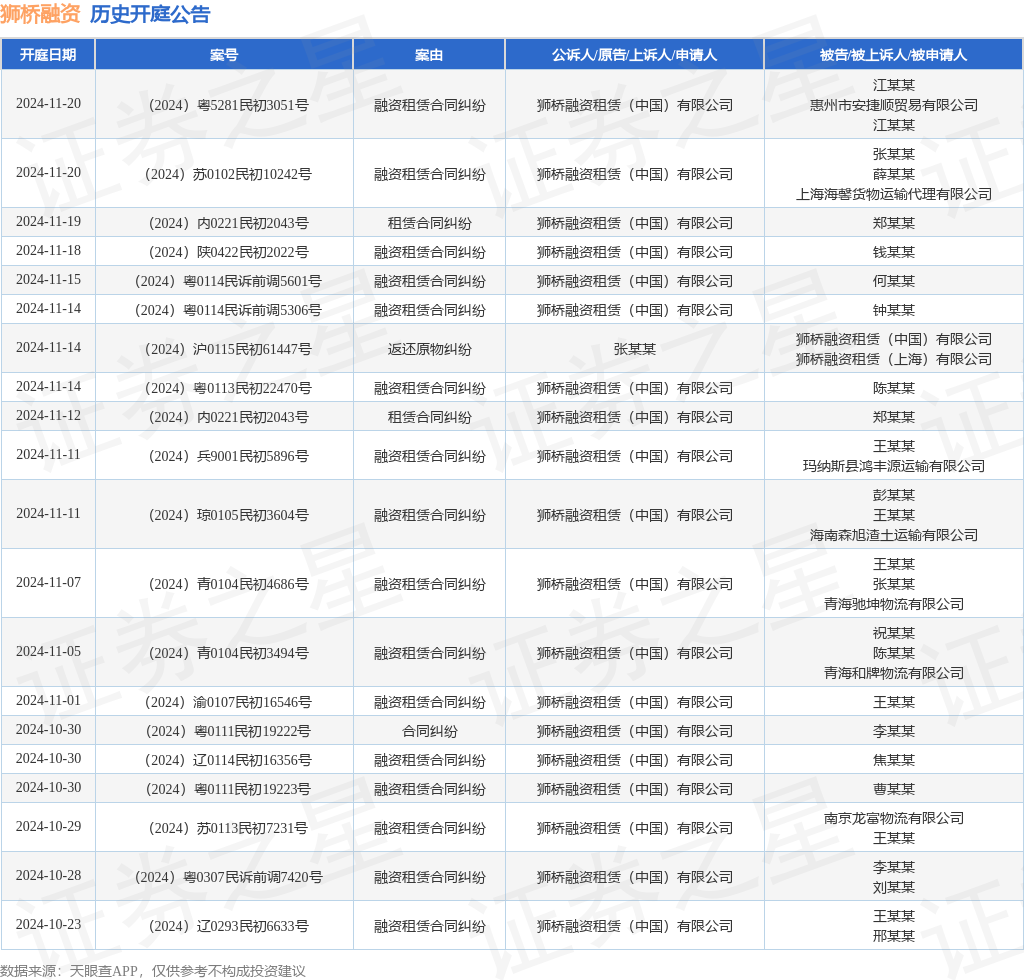Select the 案号 column header
This screenshot has height=980, width=1024.
click(224, 55)
